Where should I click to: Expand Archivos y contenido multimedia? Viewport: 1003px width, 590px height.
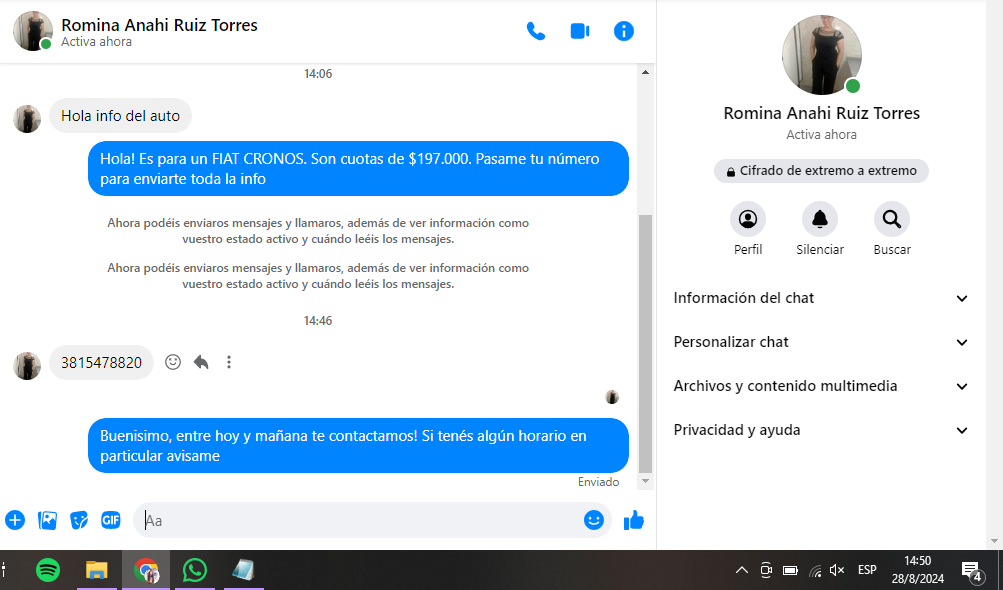(821, 386)
